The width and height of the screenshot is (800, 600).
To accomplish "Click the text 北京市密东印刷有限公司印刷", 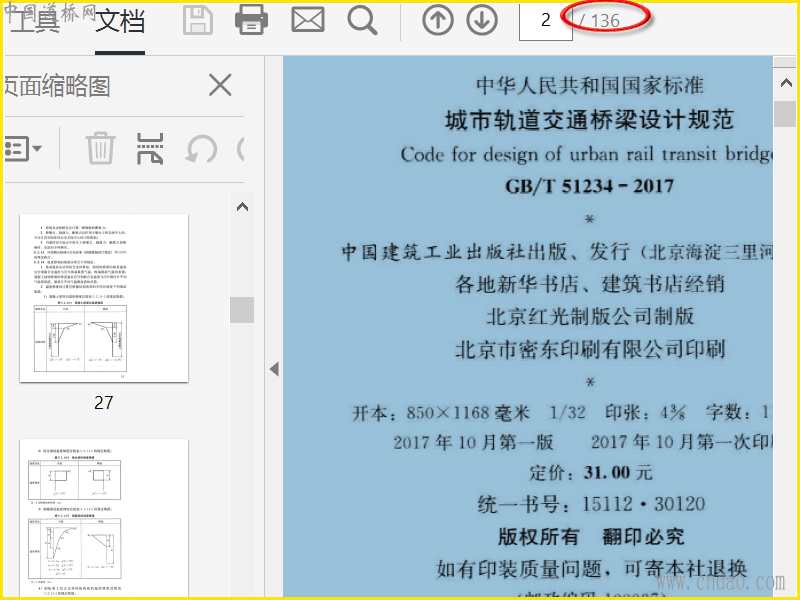I will click(590, 349).
